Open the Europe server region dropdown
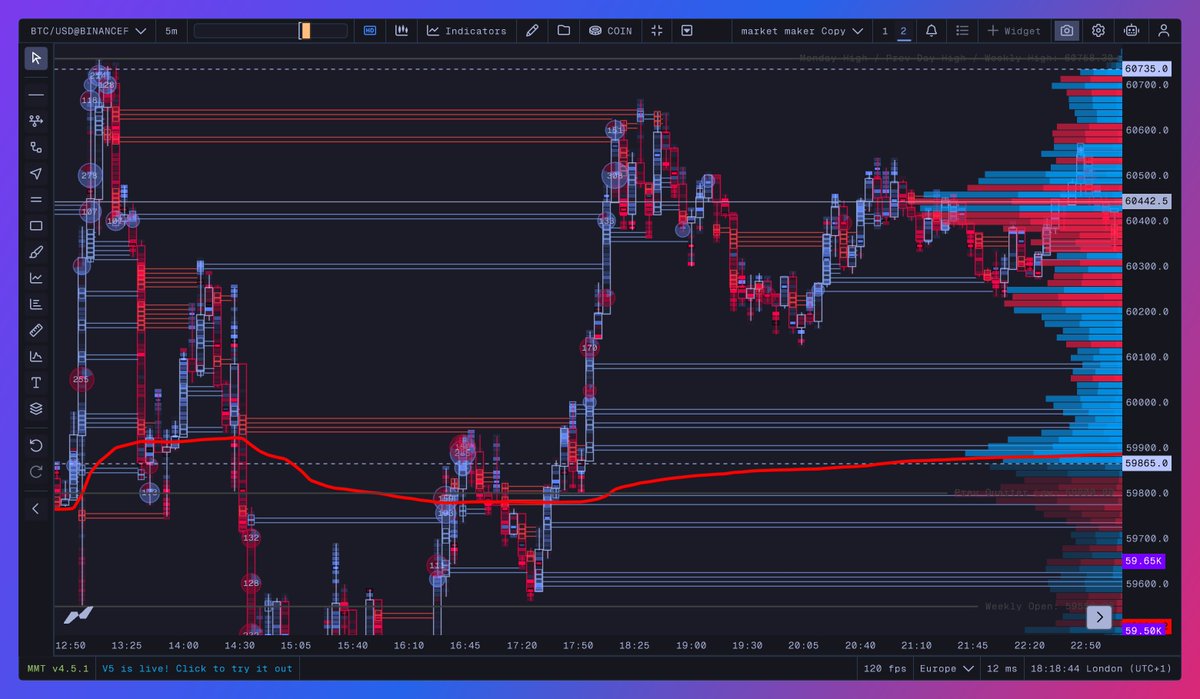The height and width of the screenshot is (699, 1200). 946,668
